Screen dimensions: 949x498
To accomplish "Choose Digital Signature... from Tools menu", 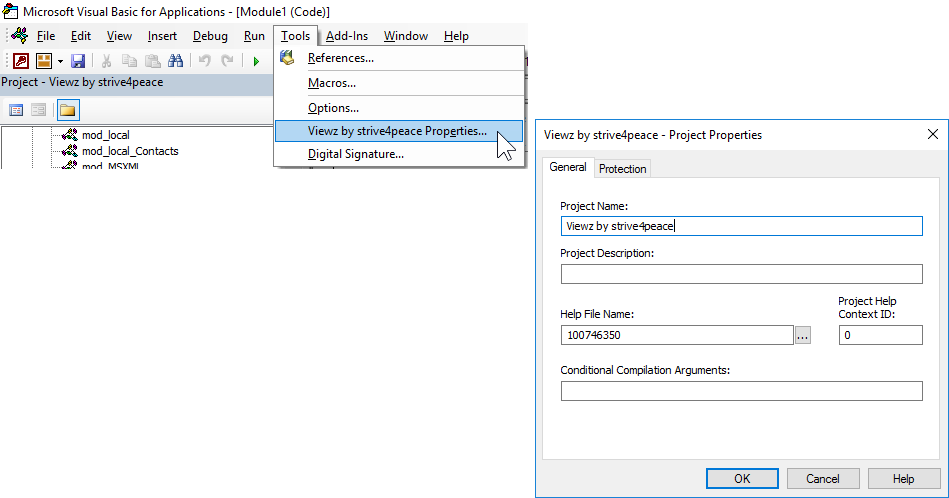I will point(399,154).
